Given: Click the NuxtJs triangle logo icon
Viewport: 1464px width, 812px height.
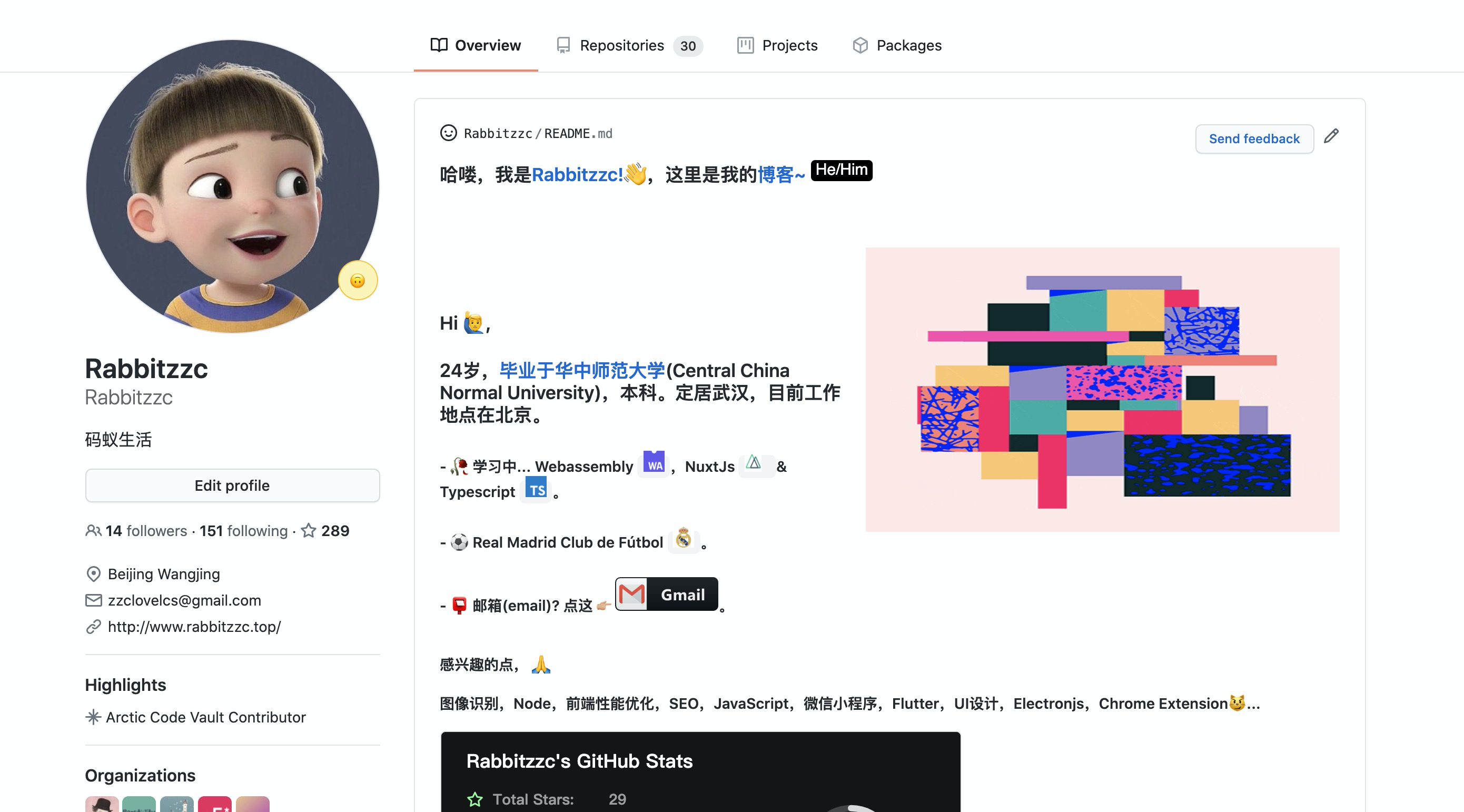Looking at the screenshot, I should point(754,462).
